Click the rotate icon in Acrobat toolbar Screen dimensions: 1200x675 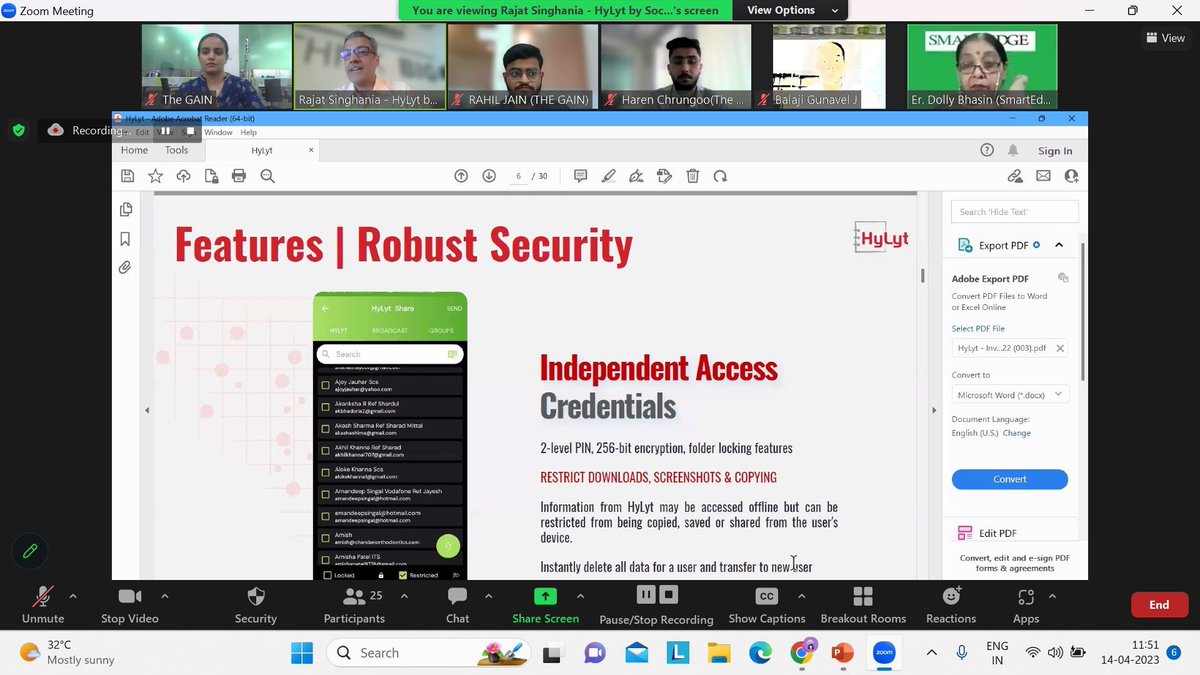tap(720, 176)
